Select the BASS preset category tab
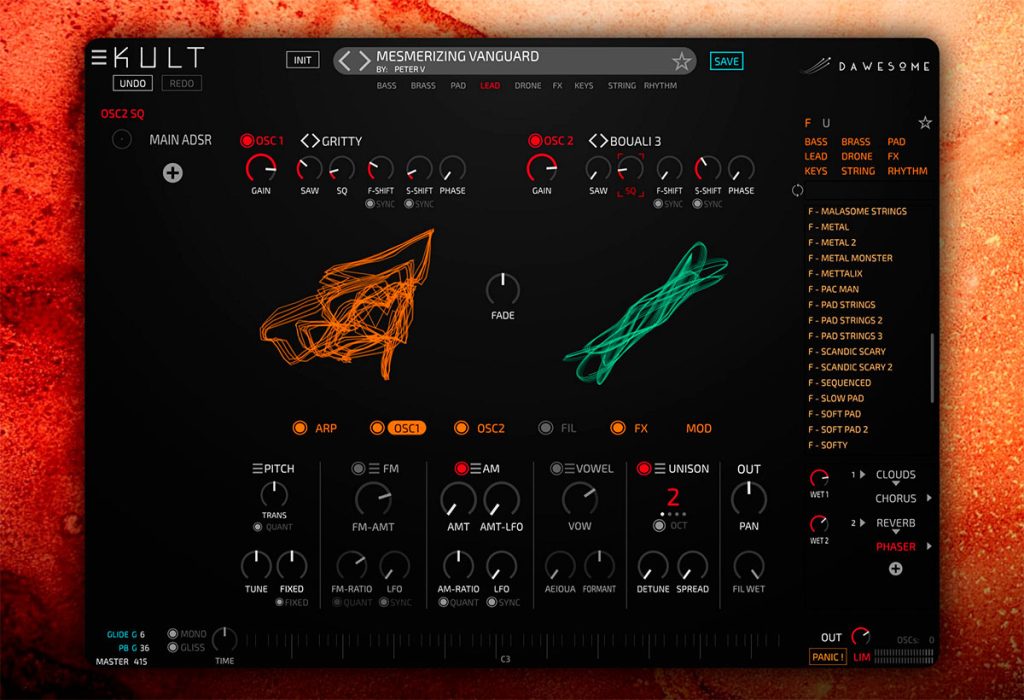 pos(386,86)
